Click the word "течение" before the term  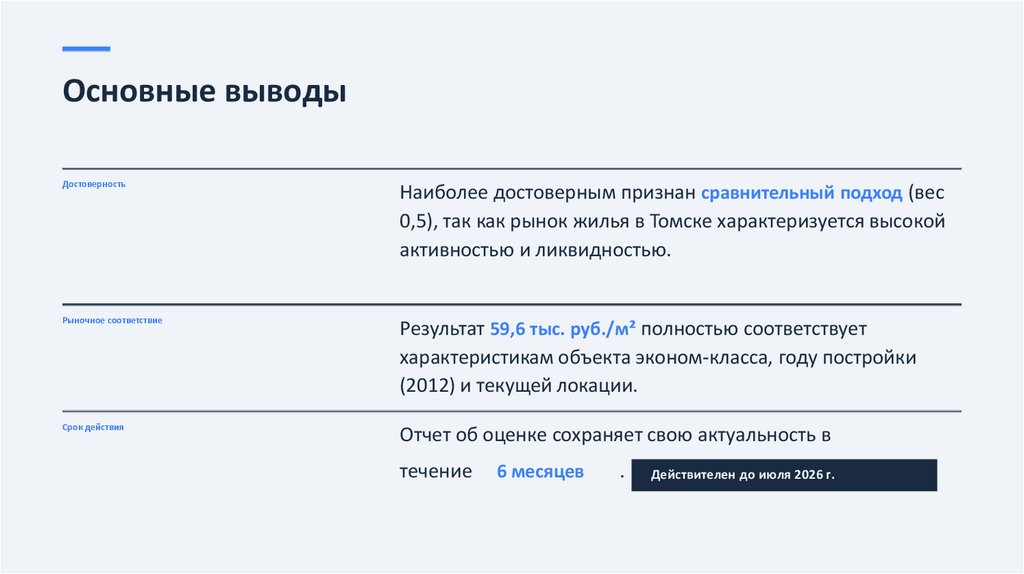tap(436, 472)
